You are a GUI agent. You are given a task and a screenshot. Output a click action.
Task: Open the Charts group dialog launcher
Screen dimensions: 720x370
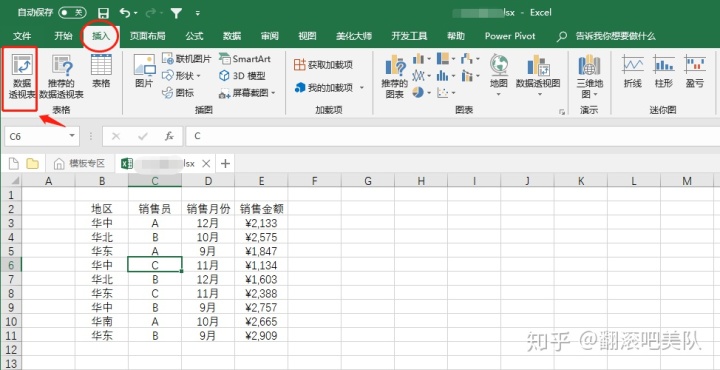coord(562,112)
